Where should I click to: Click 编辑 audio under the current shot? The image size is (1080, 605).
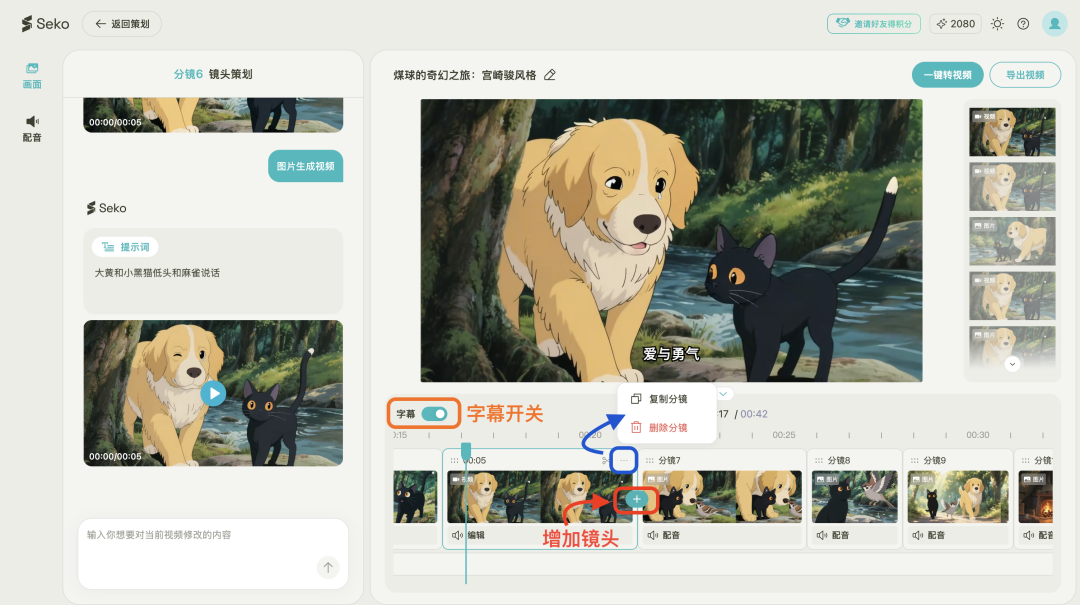(x=468, y=535)
